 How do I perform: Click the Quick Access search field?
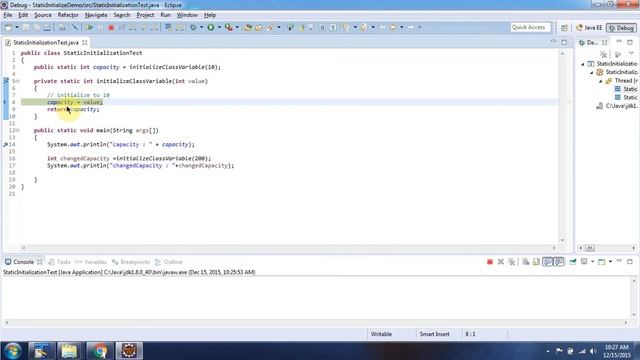(530, 27)
